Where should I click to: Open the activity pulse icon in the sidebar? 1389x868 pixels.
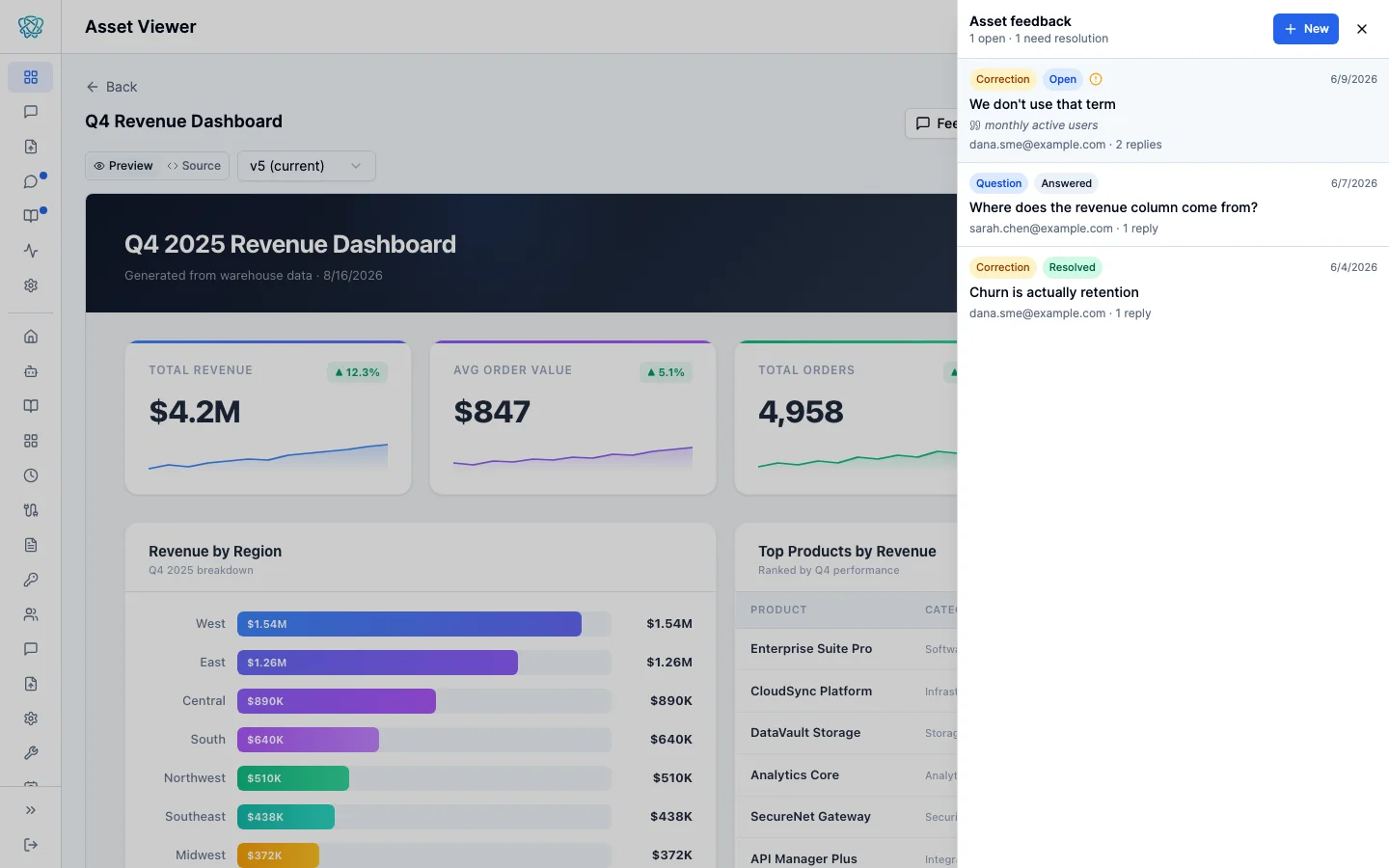tap(31, 251)
